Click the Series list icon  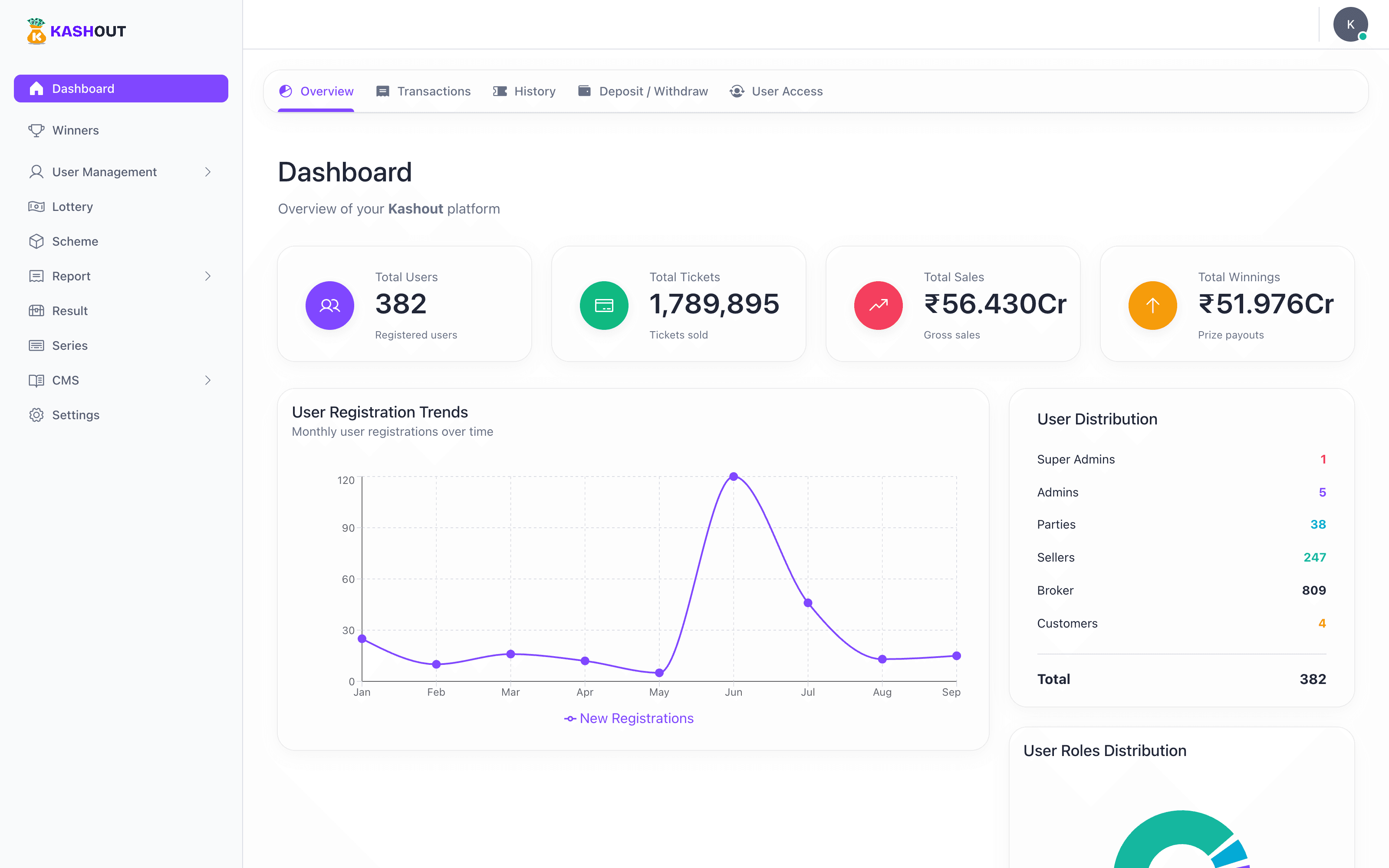click(x=36, y=345)
